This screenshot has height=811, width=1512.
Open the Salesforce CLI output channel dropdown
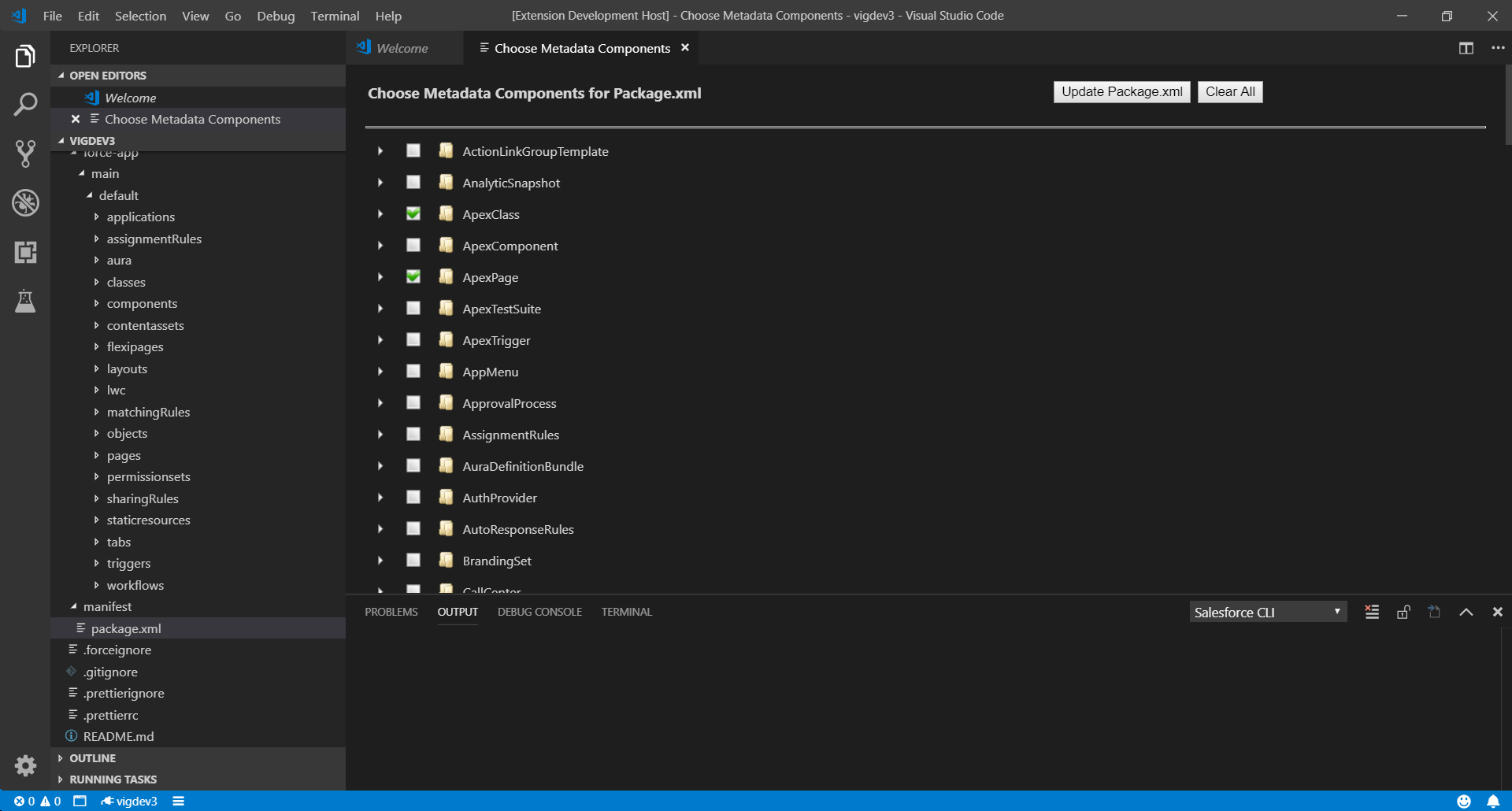[1267, 612]
